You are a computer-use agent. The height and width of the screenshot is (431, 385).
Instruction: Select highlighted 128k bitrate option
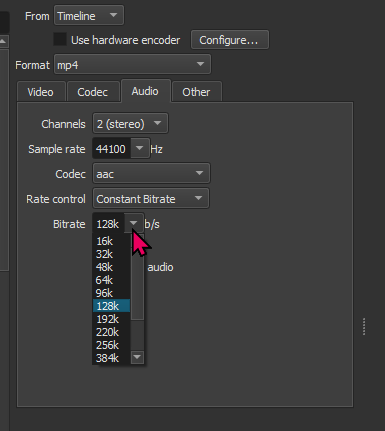pos(111,306)
